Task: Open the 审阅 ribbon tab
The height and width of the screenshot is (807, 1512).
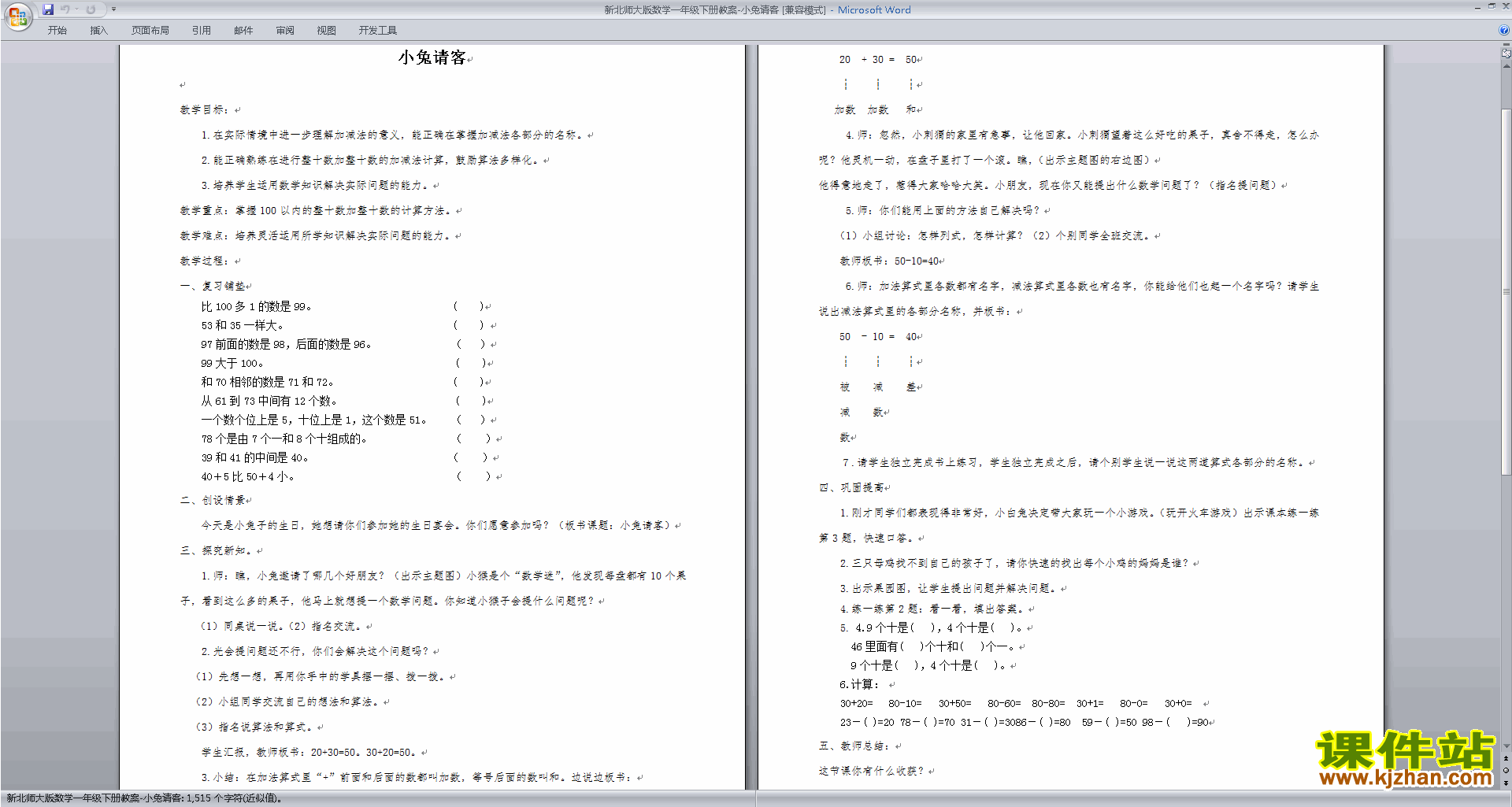Action: 285,31
